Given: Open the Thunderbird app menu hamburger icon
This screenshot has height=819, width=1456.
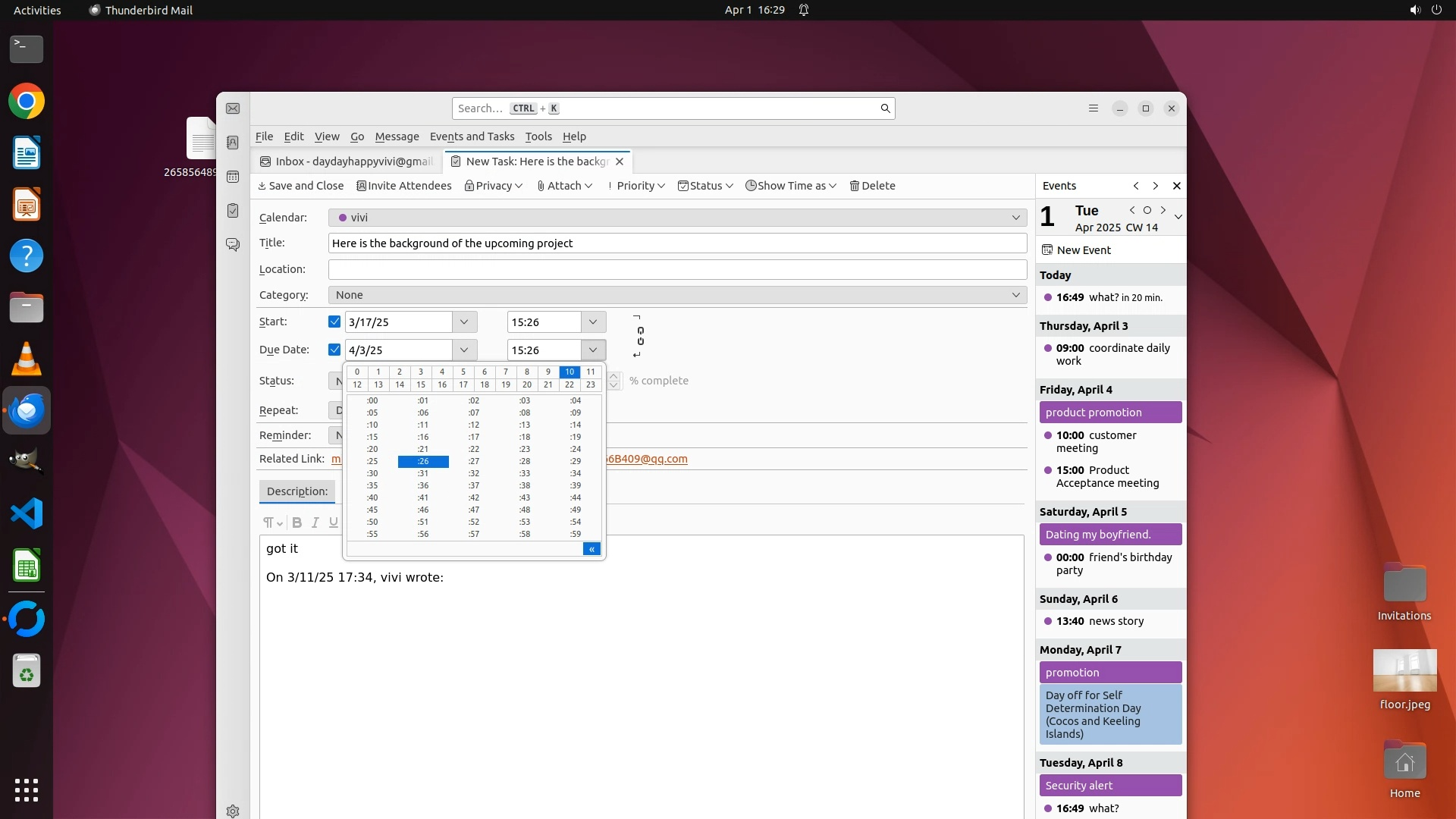Looking at the screenshot, I should [x=1093, y=108].
